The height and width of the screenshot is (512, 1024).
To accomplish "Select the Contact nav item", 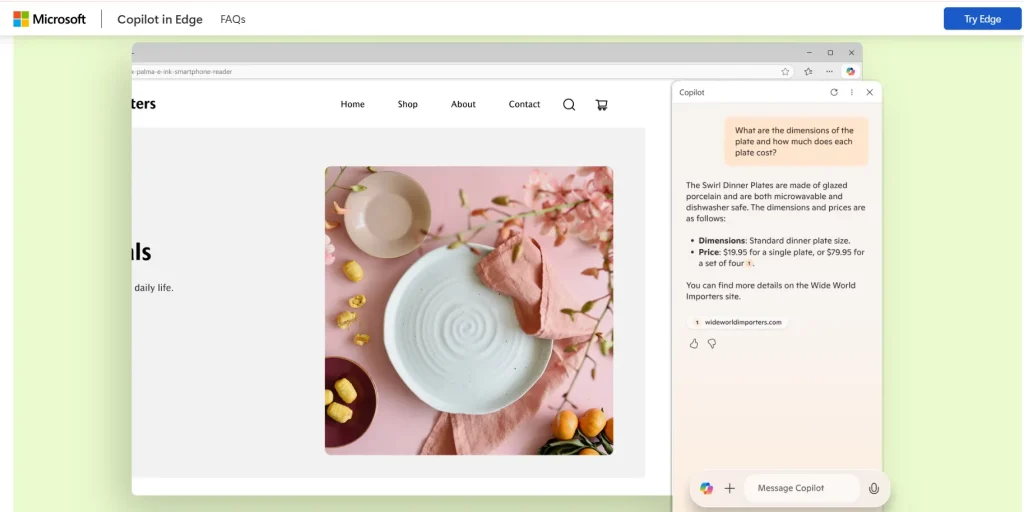I will [524, 104].
